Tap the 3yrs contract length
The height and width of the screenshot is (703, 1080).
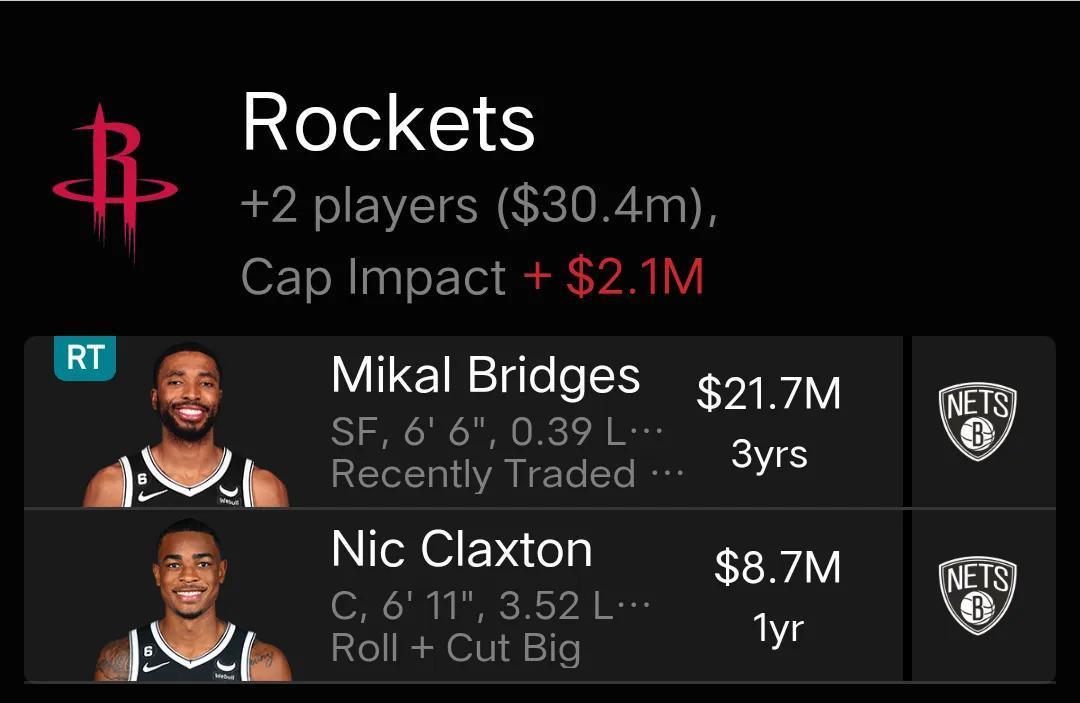click(x=769, y=455)
